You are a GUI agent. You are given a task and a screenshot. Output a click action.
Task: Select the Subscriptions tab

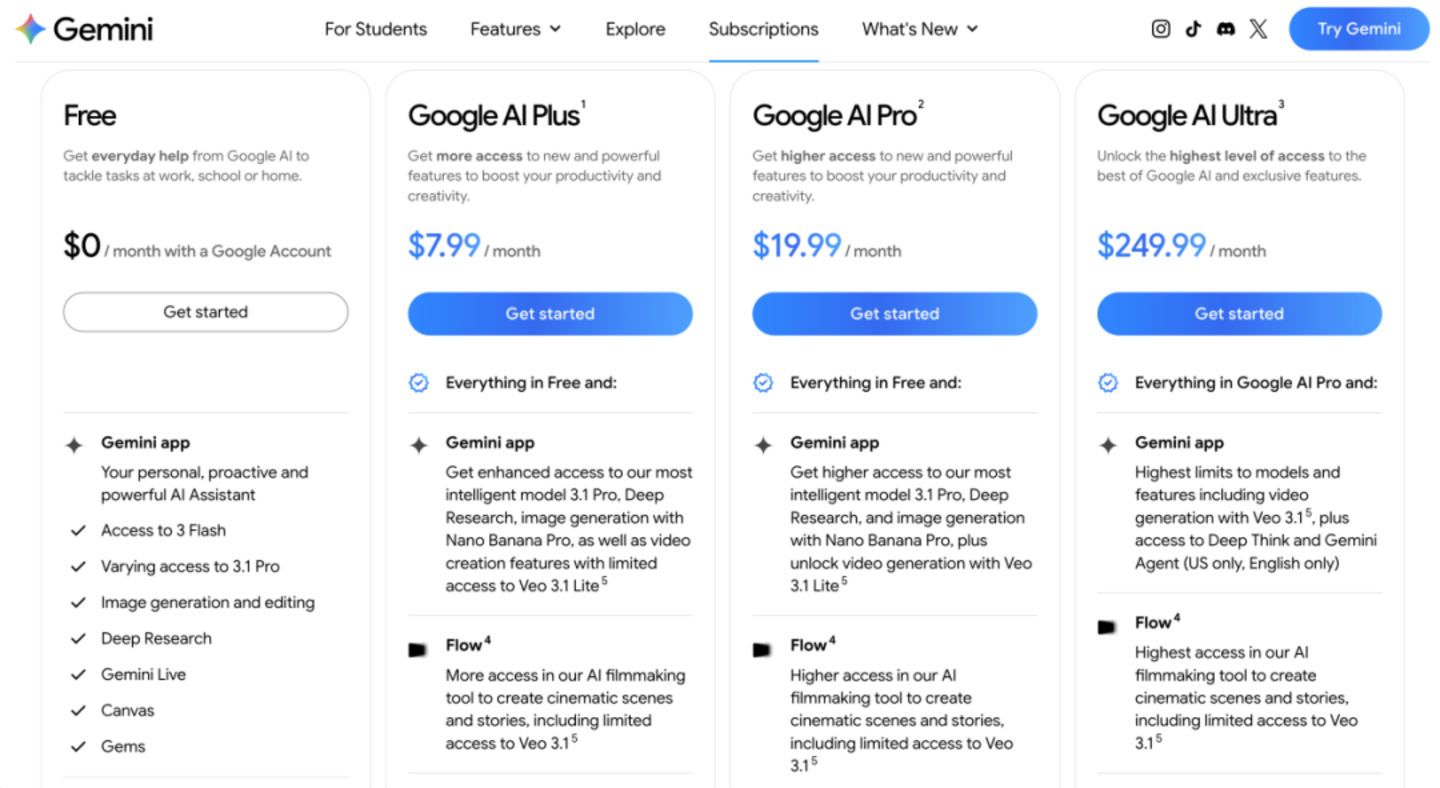764,29
